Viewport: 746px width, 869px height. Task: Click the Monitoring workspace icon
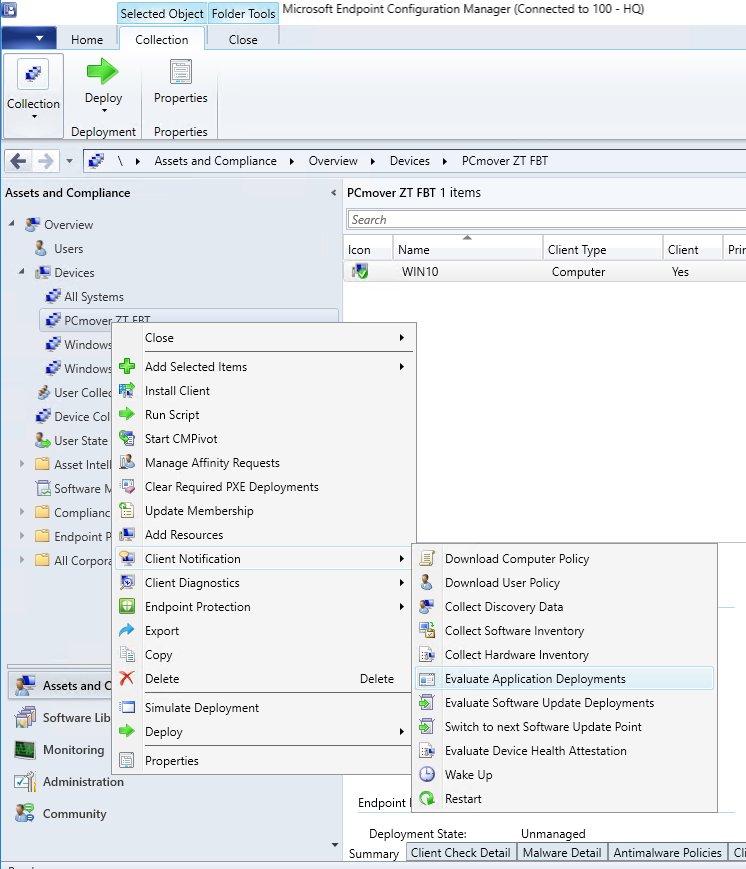pos(25,750)
